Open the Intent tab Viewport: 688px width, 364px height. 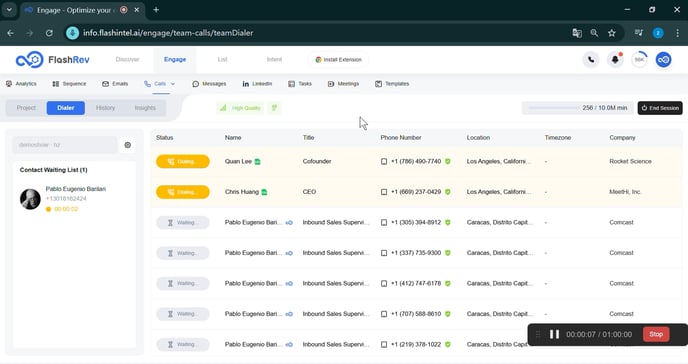point(274,59)
